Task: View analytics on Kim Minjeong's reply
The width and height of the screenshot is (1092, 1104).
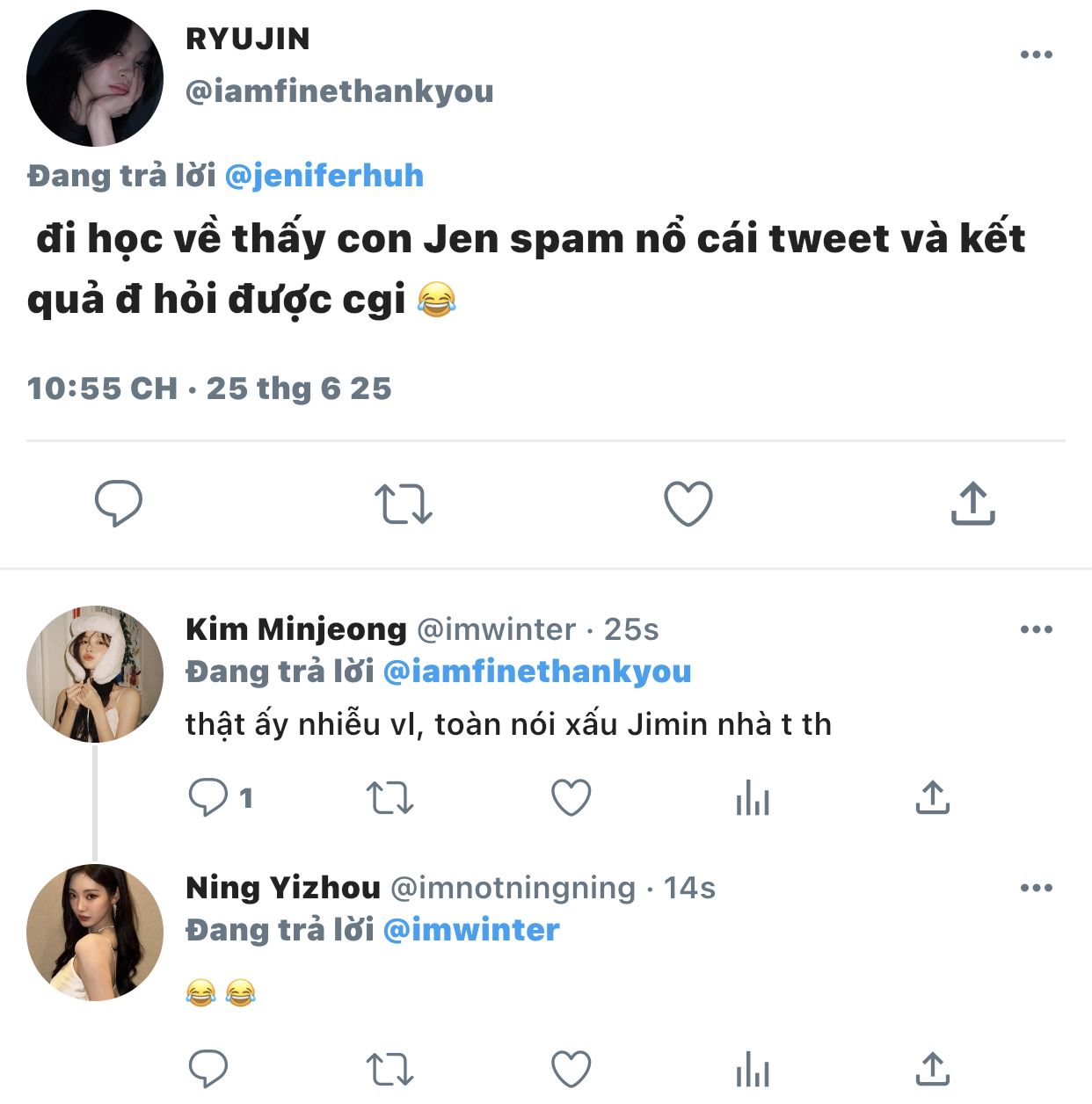Action: pos(753,798)
